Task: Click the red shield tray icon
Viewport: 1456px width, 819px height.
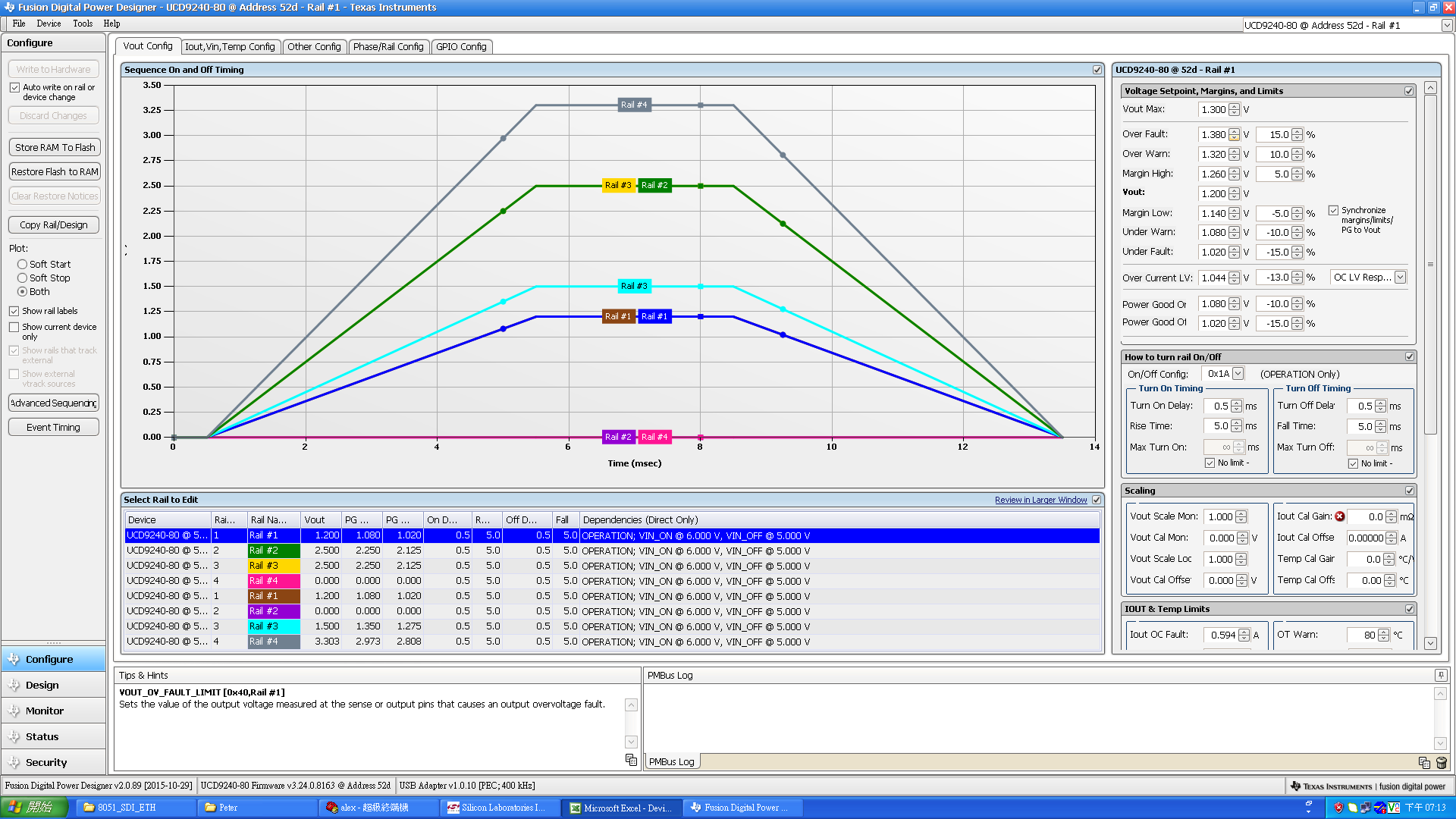Action: tap(1338, 808)
